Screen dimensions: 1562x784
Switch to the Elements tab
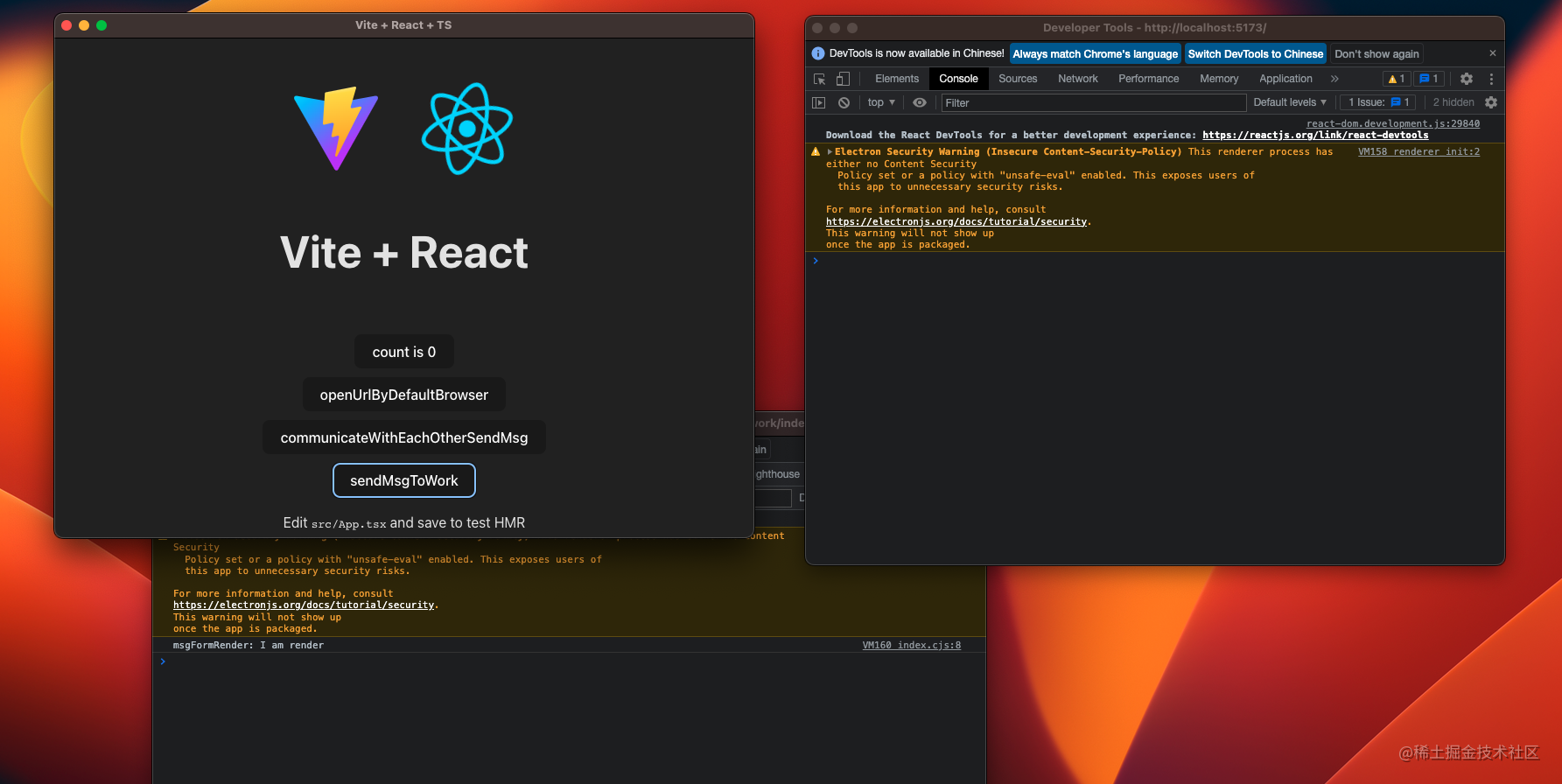coord(897,79)
